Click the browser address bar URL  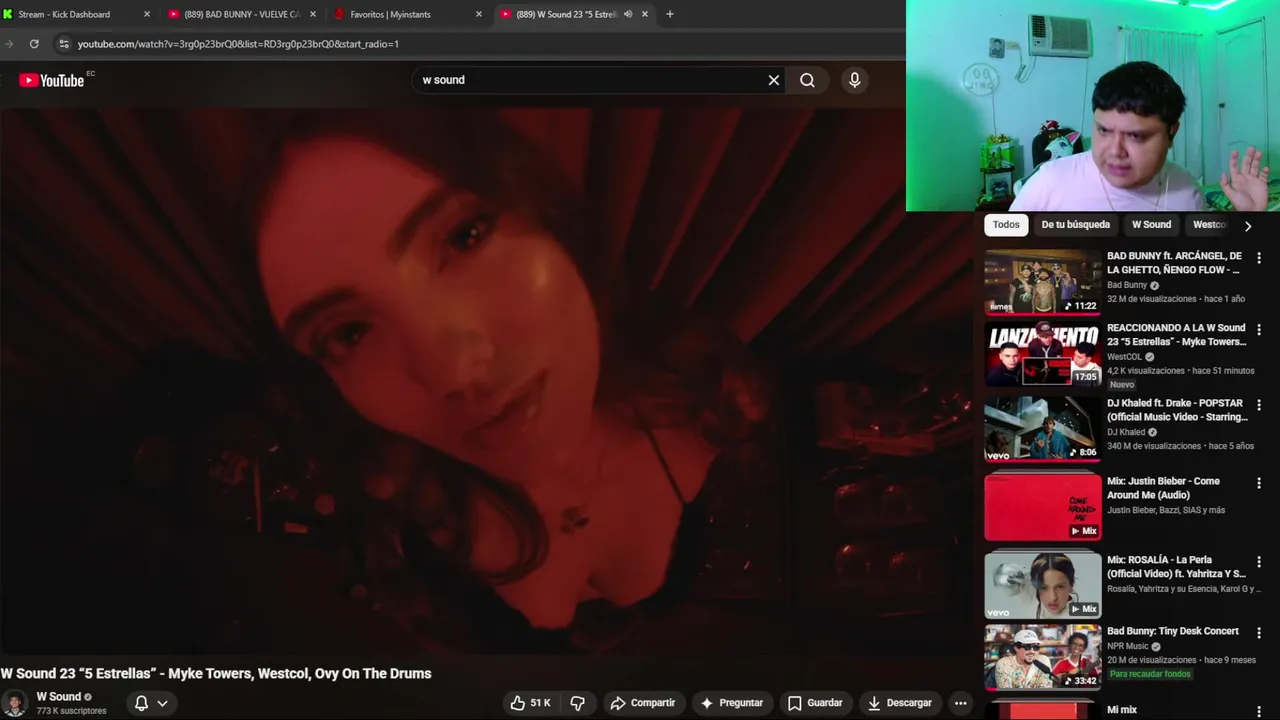tap(238, 44)
